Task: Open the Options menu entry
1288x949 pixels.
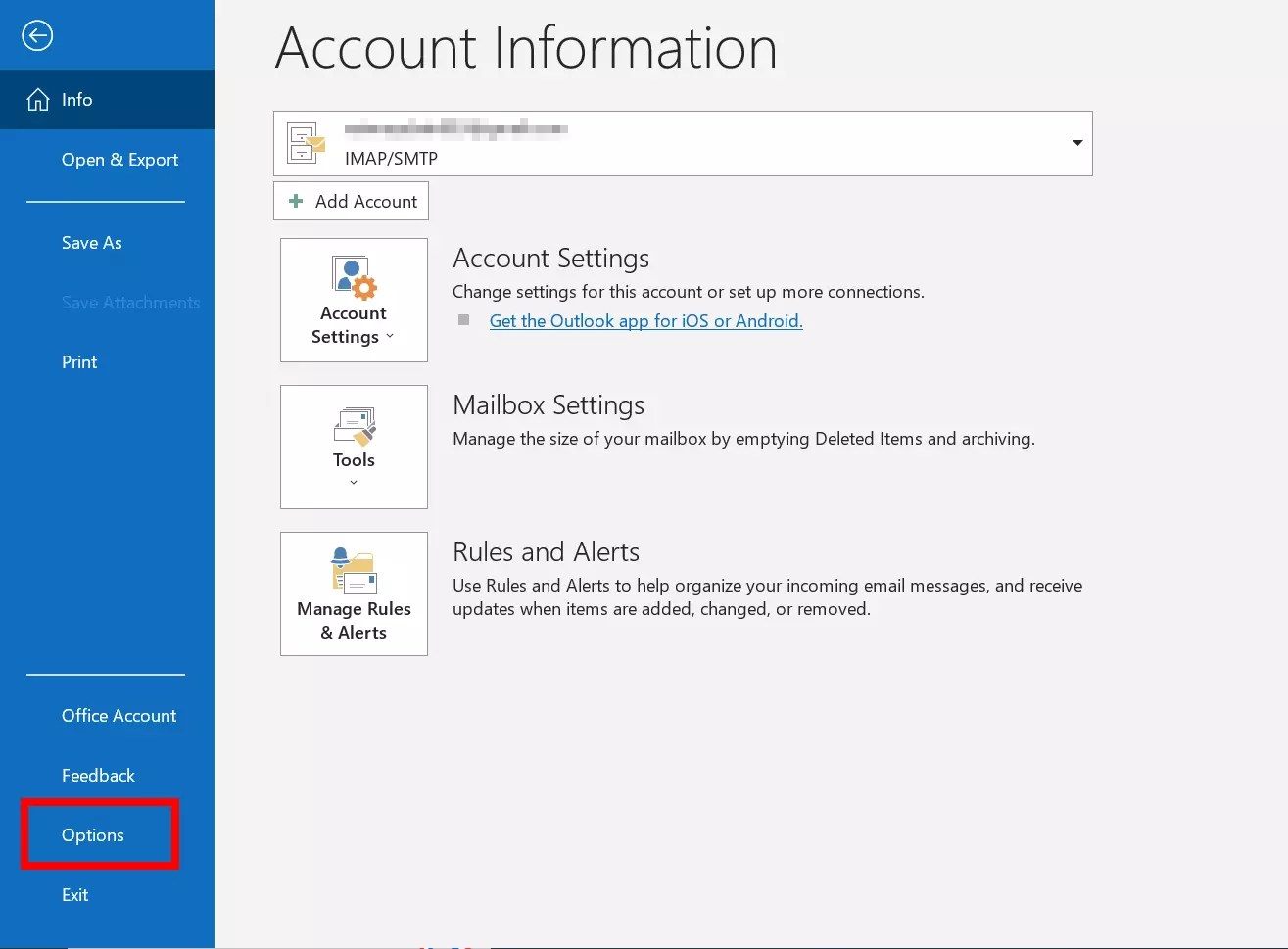Action: click(92, 834)
